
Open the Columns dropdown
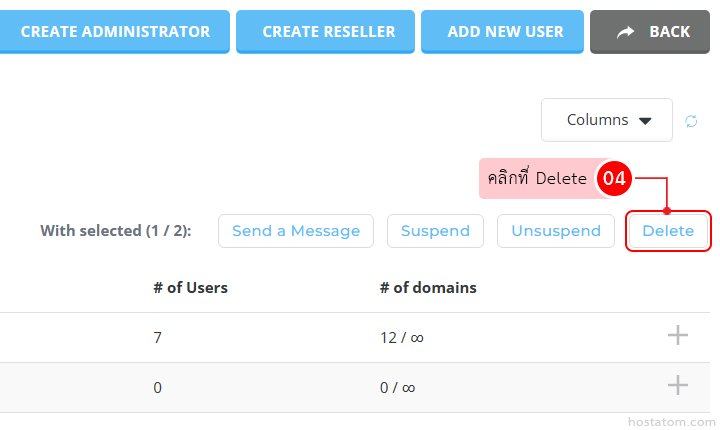click(607, 120)
